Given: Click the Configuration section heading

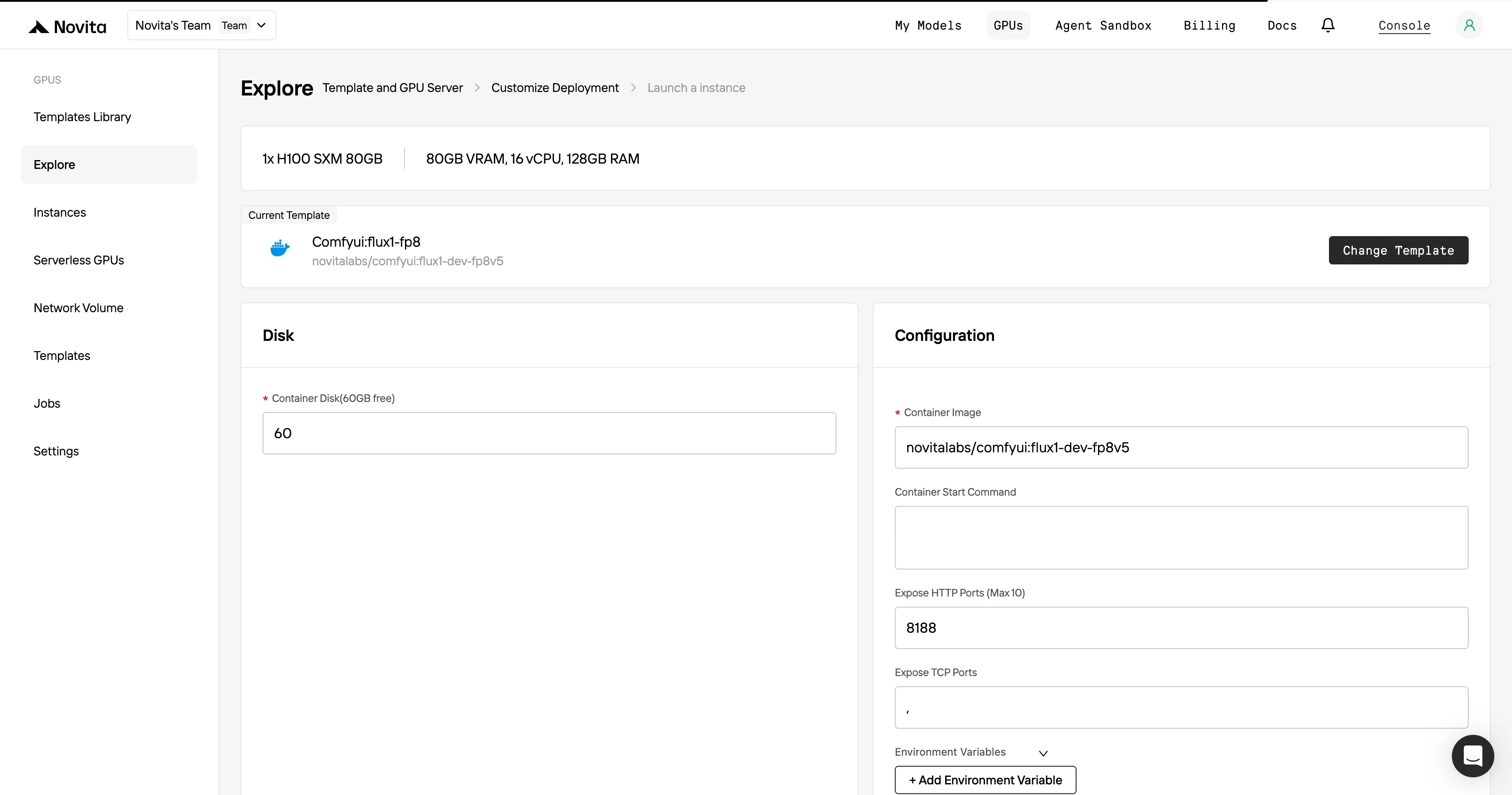Looking at the screenshot, I should pyautogui.click(x=944, y=335).
